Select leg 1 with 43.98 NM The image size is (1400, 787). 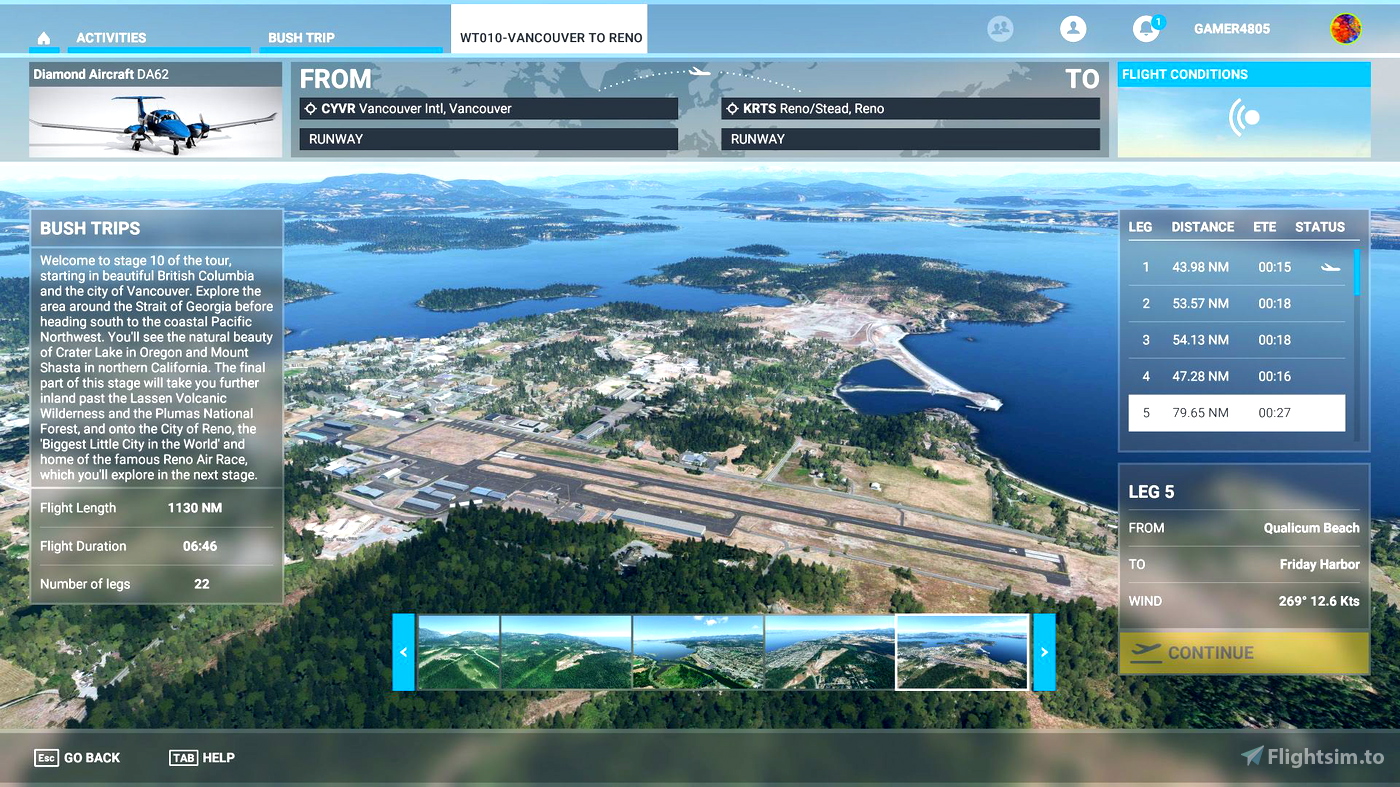point(1237,267)
